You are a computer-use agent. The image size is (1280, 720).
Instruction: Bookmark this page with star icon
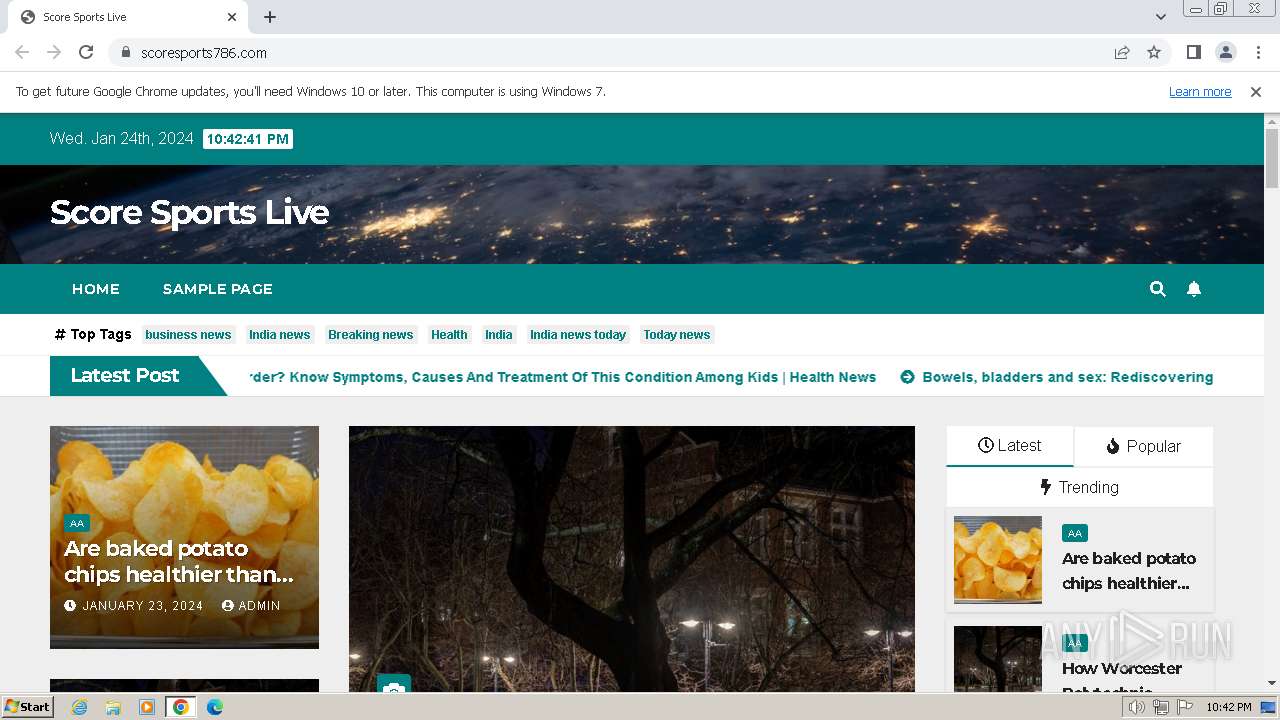click(x=1154, y=52)
